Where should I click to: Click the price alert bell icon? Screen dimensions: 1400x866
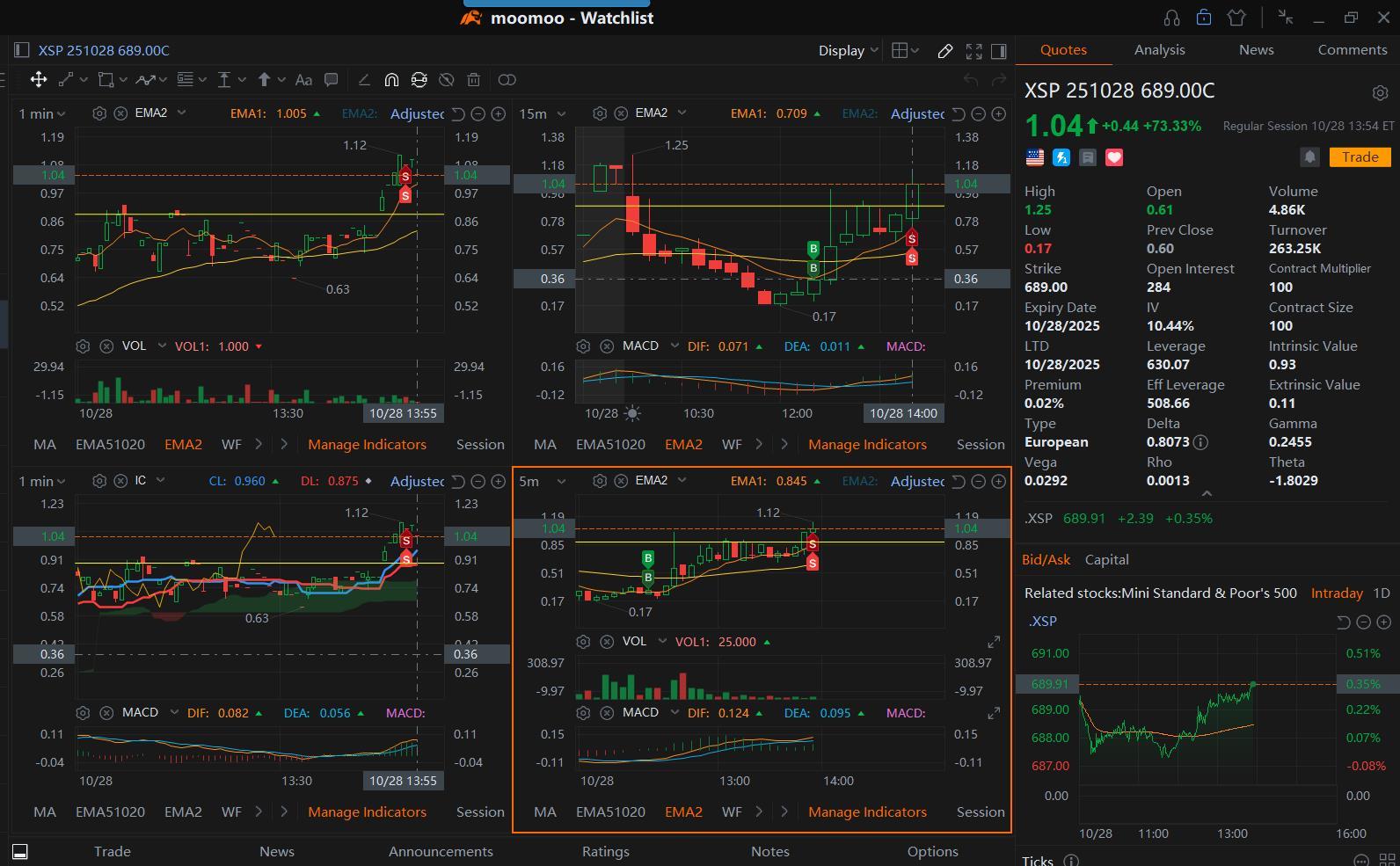(x=1309, y=157)
